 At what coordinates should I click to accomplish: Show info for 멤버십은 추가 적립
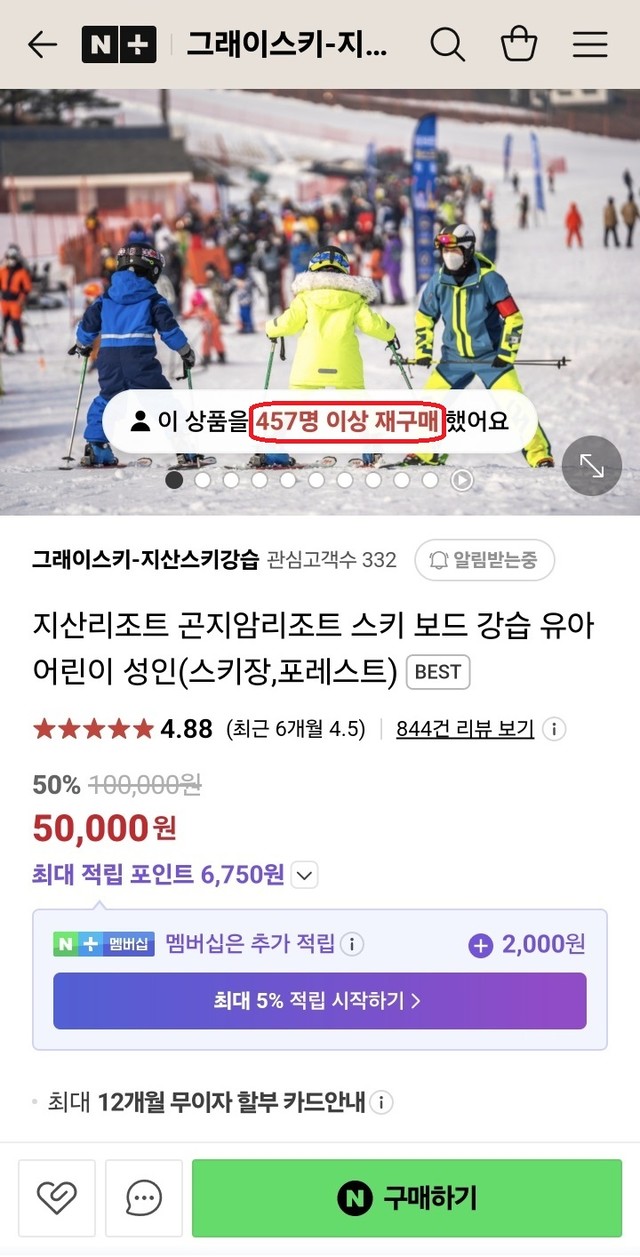coord(352,944)
